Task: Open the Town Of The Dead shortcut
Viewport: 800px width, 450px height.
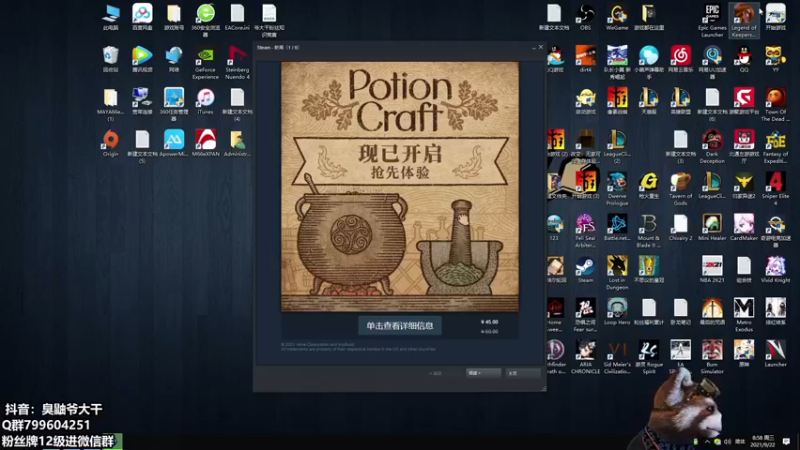Action: click(775, 105)
